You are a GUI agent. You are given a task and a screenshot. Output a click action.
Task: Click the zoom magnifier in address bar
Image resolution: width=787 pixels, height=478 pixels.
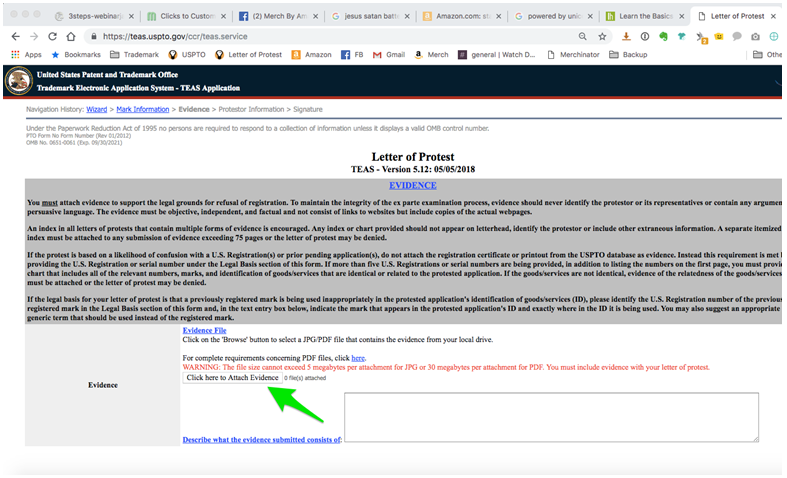(x=582, y=36)
